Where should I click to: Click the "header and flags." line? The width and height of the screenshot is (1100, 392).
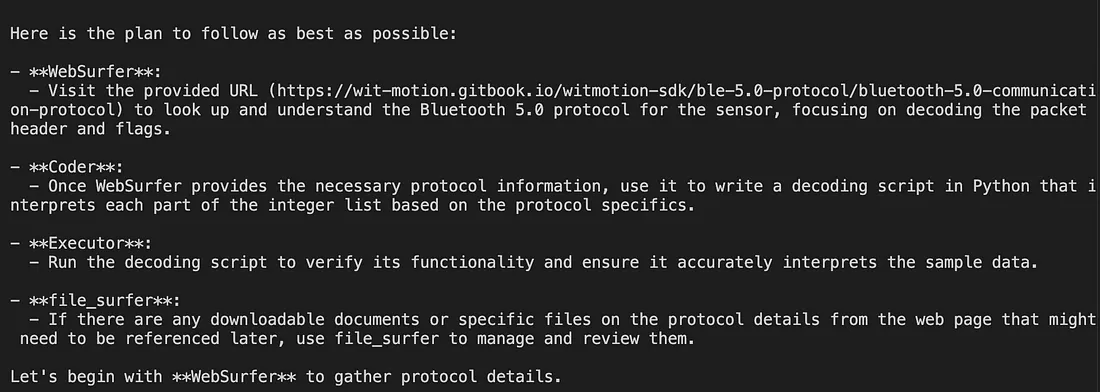(90, 129)
